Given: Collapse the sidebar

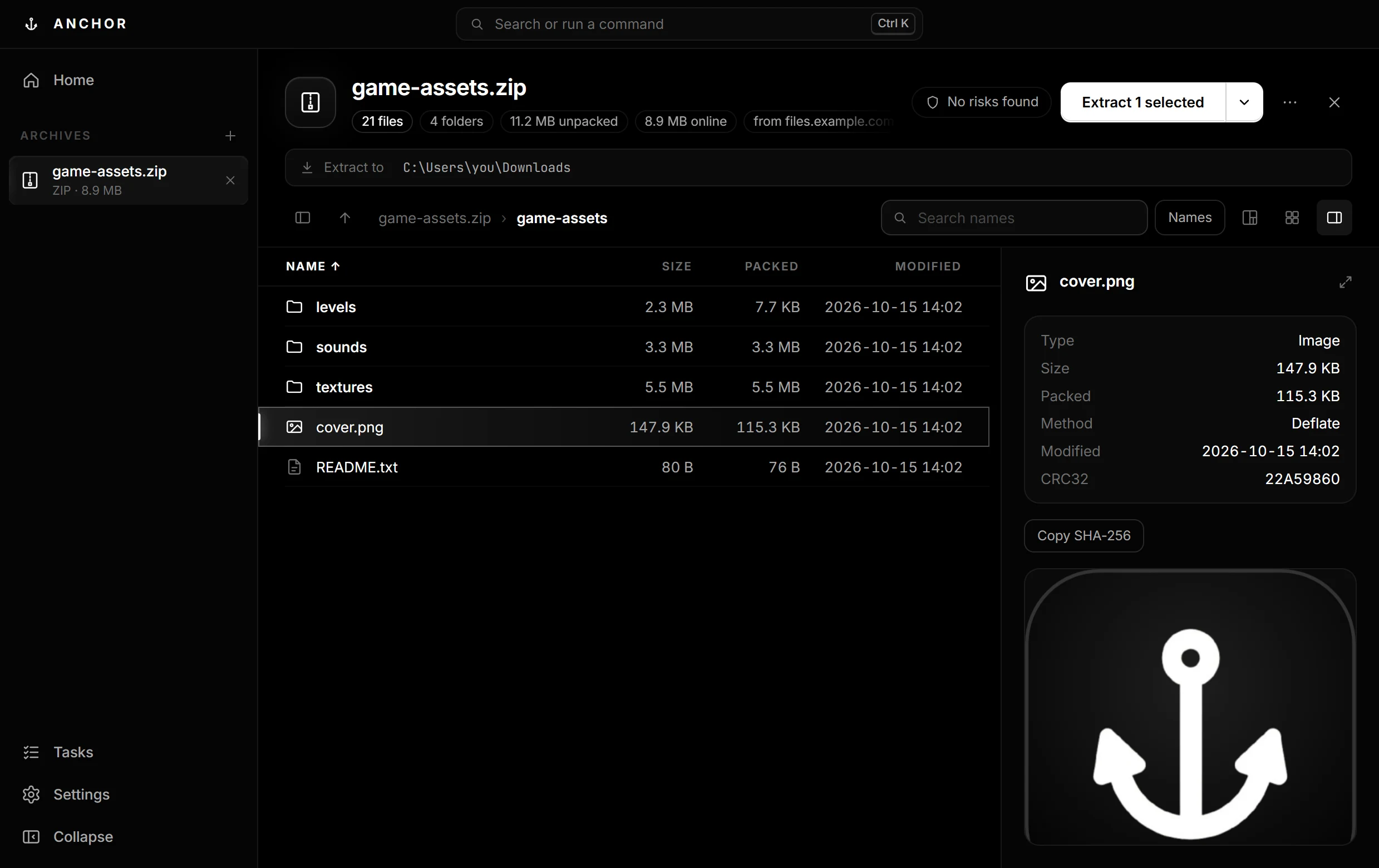Looking at the screenshot, I should (129, 837).
